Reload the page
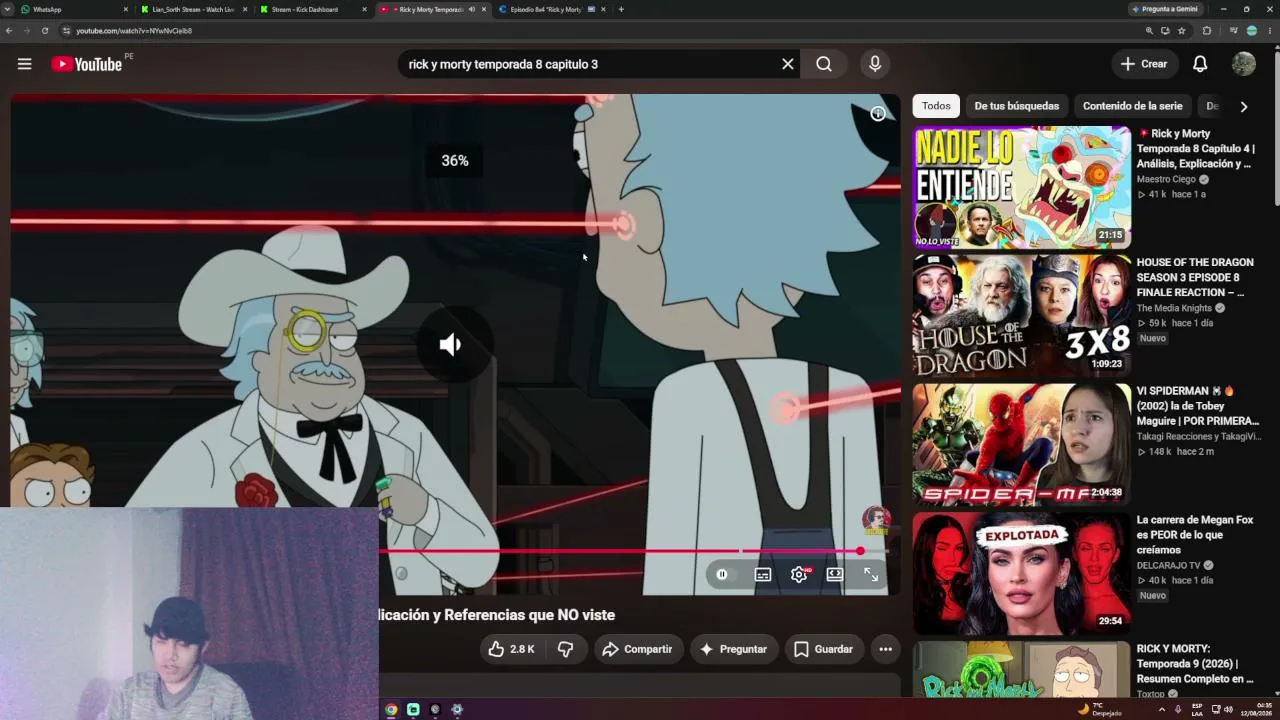 pyautogui.click(x=45, y=31)
